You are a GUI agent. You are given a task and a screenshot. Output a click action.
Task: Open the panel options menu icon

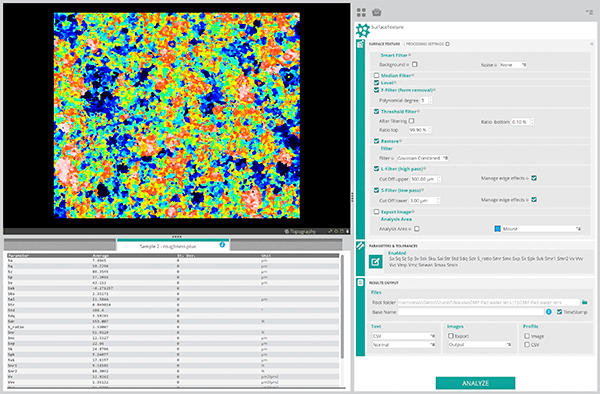[589, 12]
